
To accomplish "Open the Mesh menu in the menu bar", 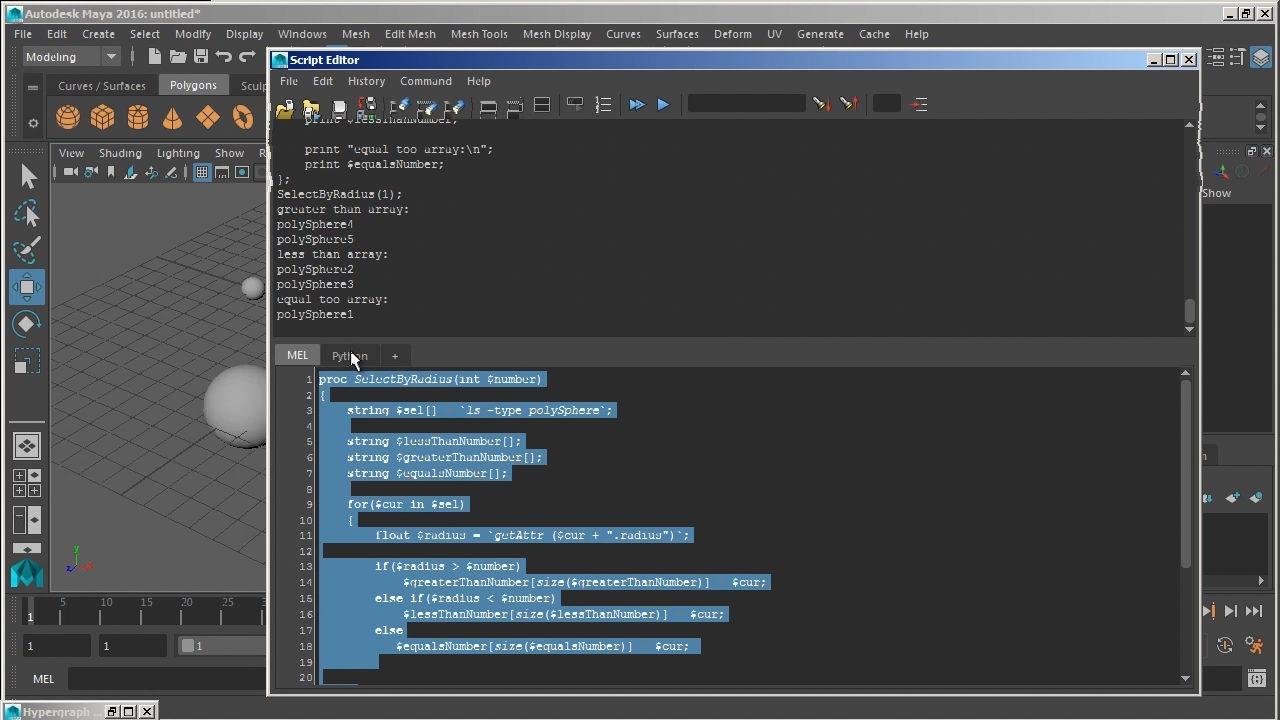I will [355, 33].
